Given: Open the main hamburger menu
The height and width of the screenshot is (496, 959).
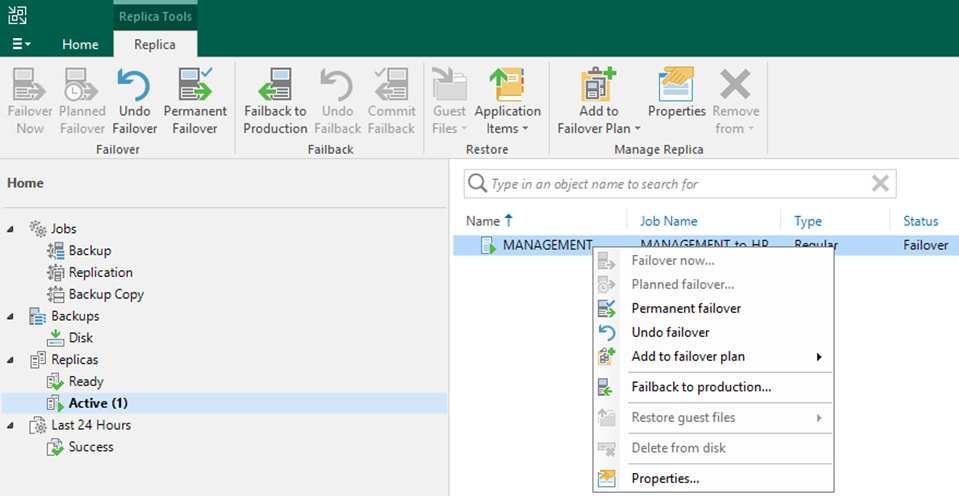Looking at the screenshot, I should point(21,44).
